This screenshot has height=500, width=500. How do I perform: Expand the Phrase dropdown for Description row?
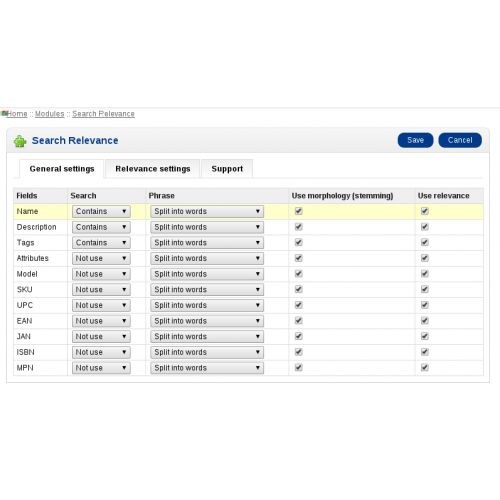207,227
